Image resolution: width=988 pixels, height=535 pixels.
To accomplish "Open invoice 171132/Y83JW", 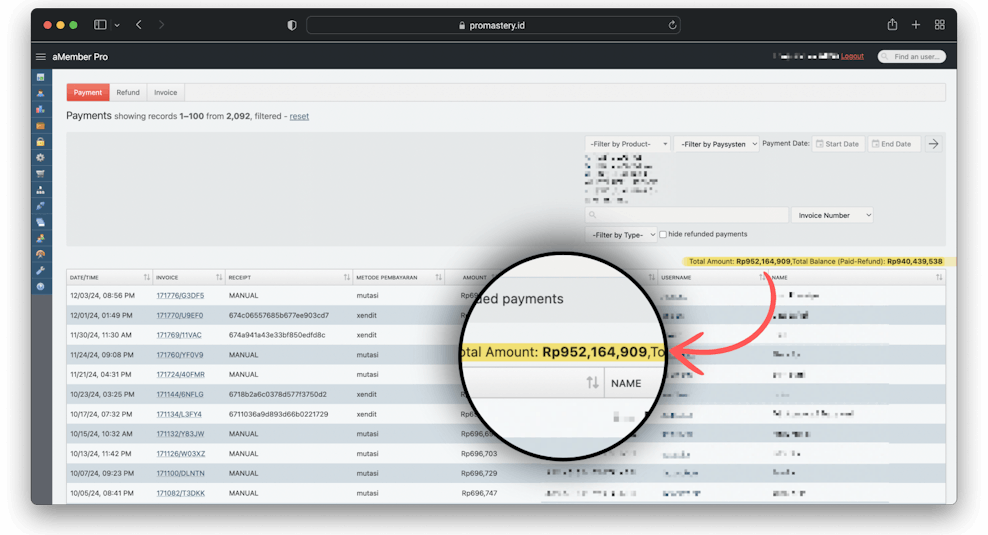I will 180,434.
